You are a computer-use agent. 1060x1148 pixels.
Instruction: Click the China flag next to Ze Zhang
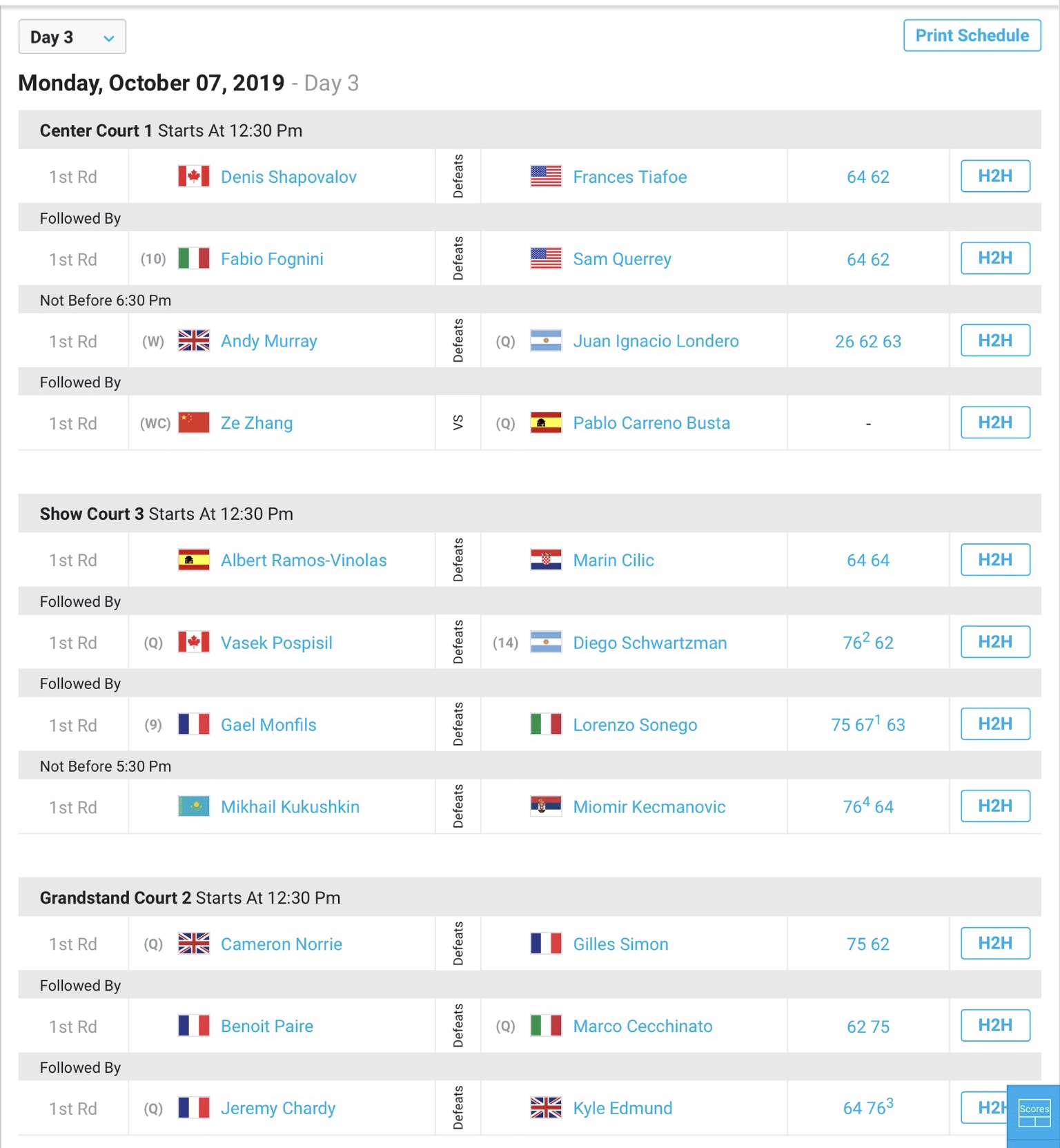[x=194, y=422]
